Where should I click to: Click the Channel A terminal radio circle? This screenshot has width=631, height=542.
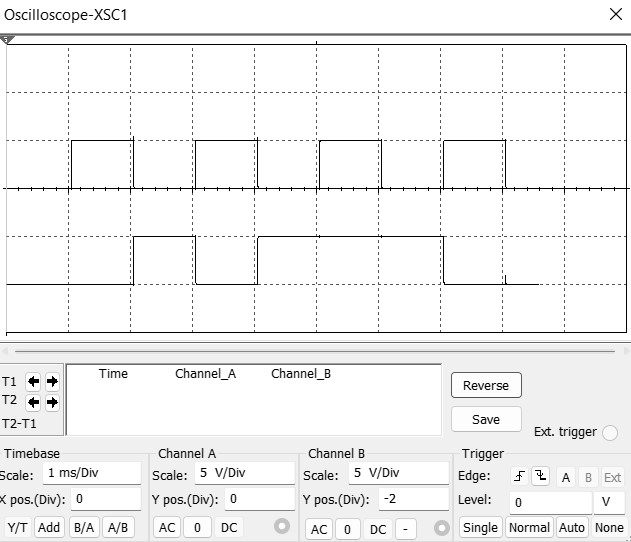pyautogui.click(x=283, y=527)
